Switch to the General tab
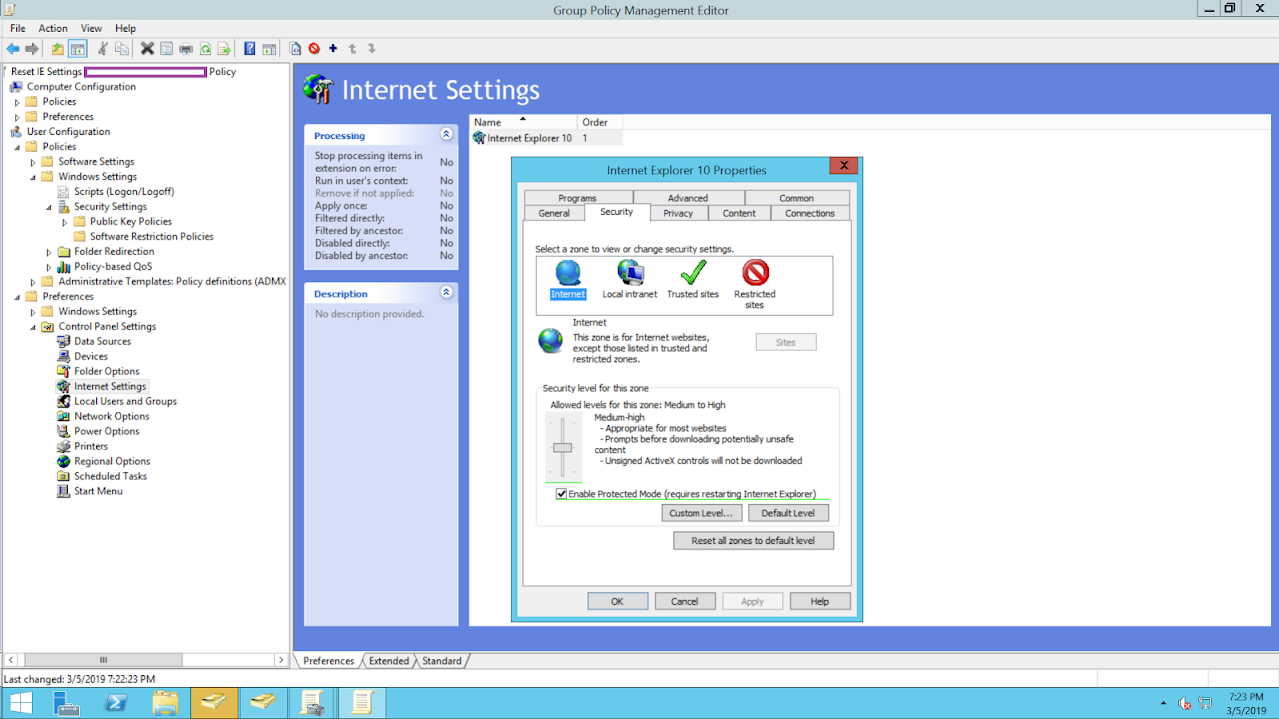The image size is (1279, 719). [554, 213]
